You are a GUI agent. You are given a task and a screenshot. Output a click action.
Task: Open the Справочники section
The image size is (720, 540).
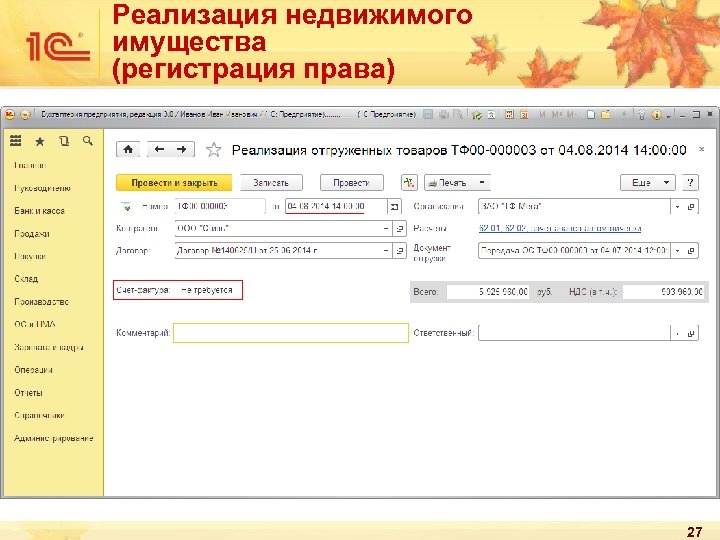coord(39,415)
